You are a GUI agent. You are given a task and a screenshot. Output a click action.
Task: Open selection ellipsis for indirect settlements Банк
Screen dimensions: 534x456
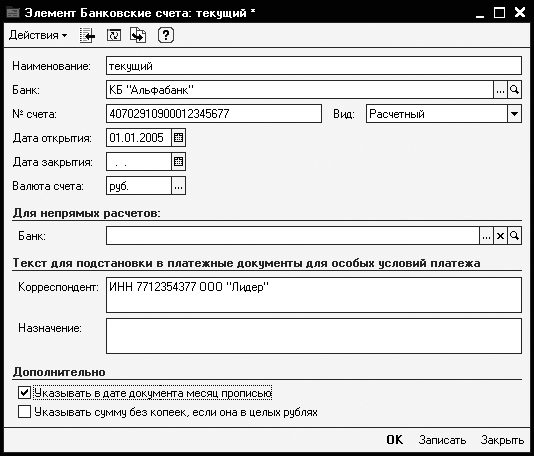[486, 236]
